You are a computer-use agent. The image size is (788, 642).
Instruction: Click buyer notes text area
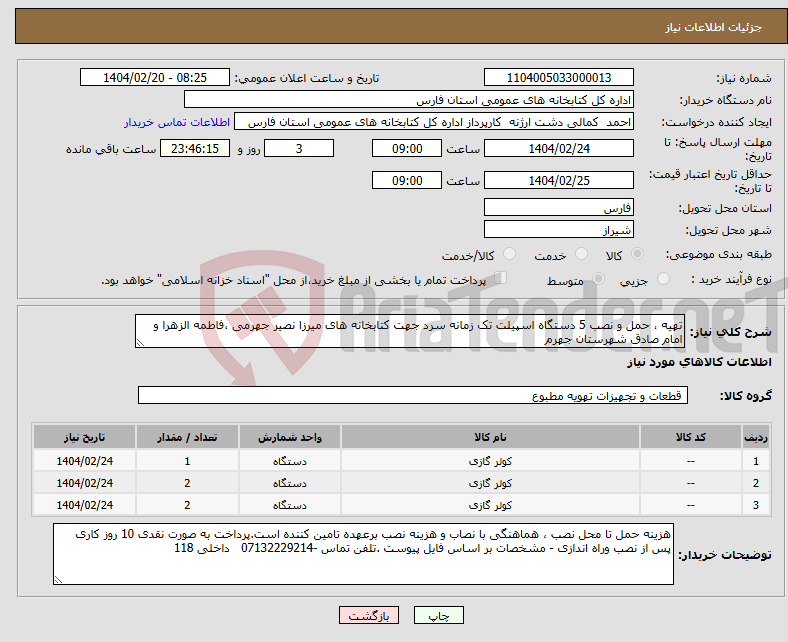click(x=363, y=554)
